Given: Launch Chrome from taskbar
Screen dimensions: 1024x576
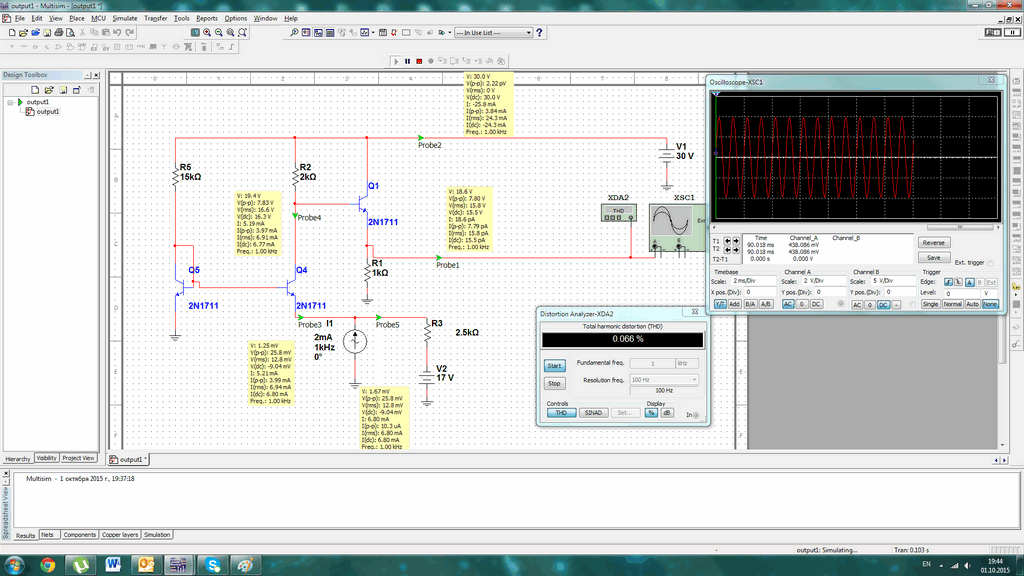Looking at the screenshot, I should coord(48,565).
